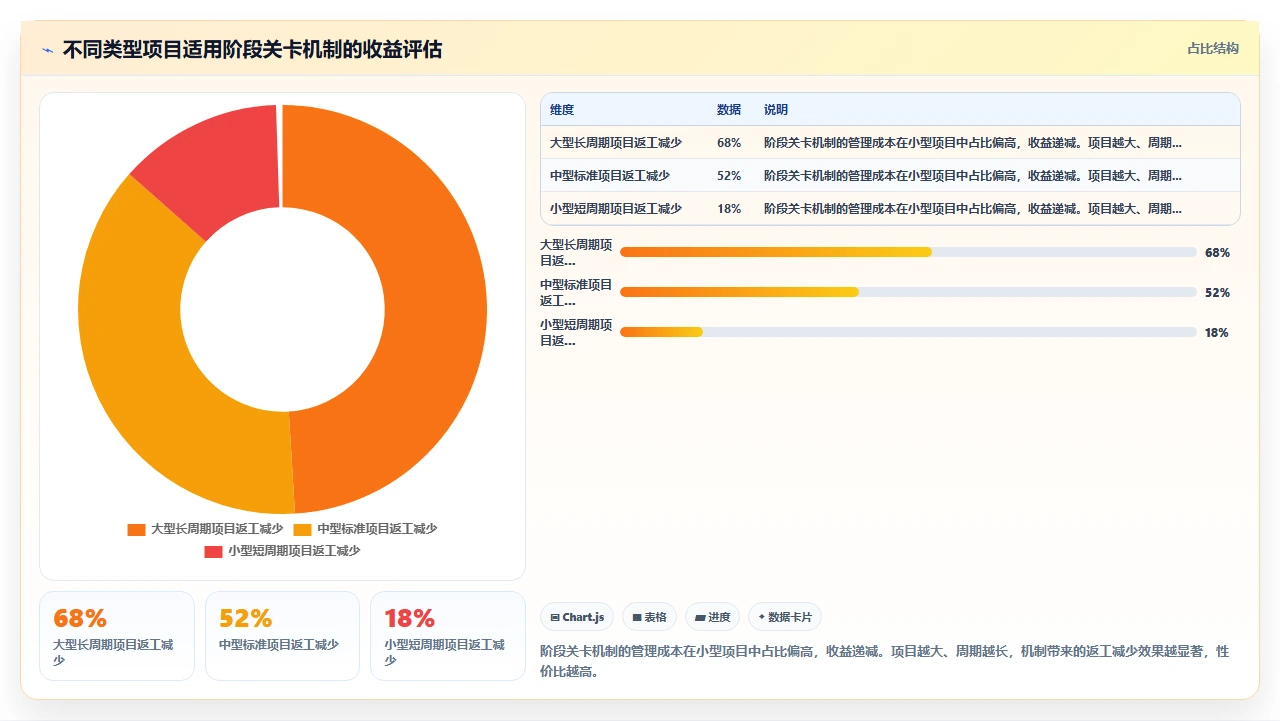Click the 18% value in table
This screenshot has width=1280, height=721.
[x=729, y=209]
